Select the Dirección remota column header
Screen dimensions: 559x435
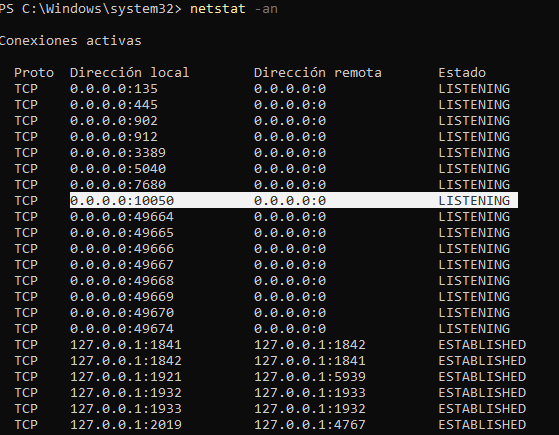click(318, 73)
